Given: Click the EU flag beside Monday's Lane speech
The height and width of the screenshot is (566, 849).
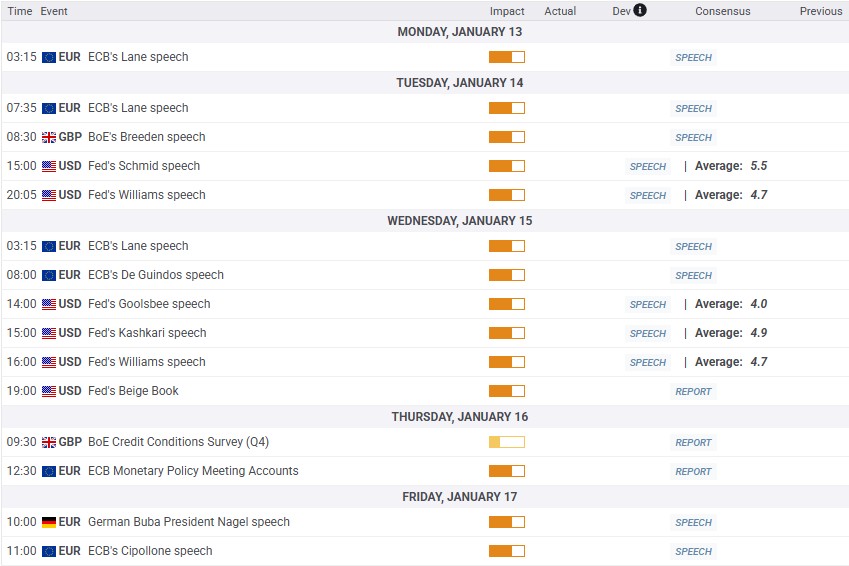Looking at the screenshot, I should point(49,58).
